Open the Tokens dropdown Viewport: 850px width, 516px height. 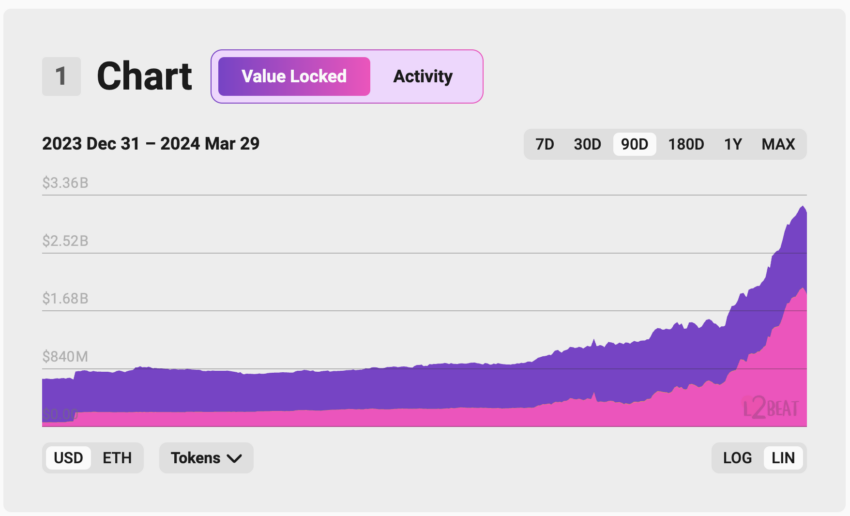point(206,458)
